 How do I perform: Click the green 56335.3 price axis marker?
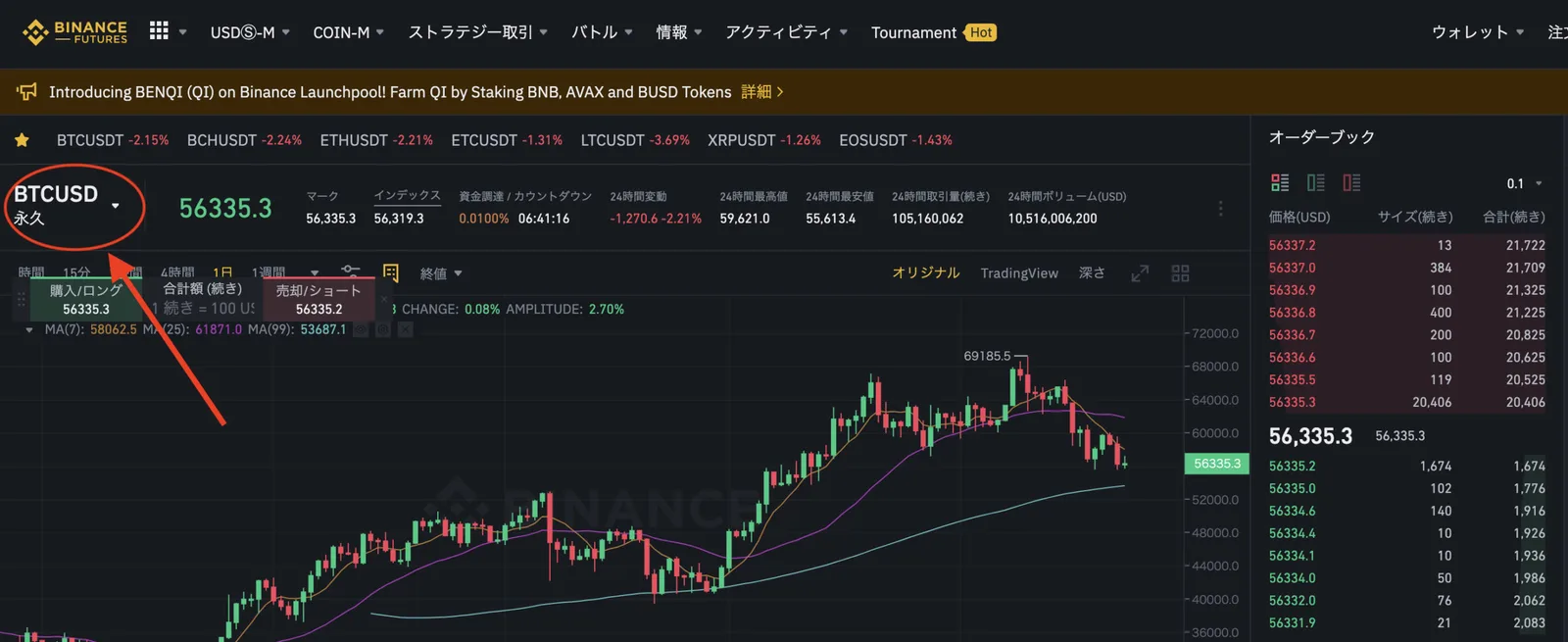click(1217, 464)
